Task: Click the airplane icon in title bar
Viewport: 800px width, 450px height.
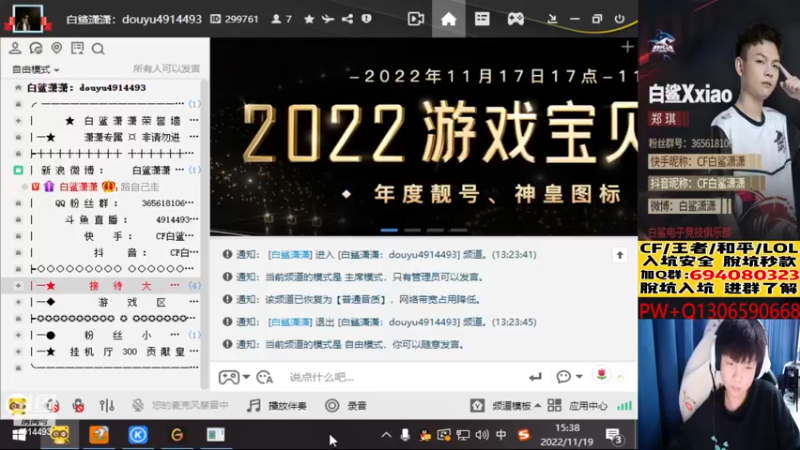Action: [328, 19]
